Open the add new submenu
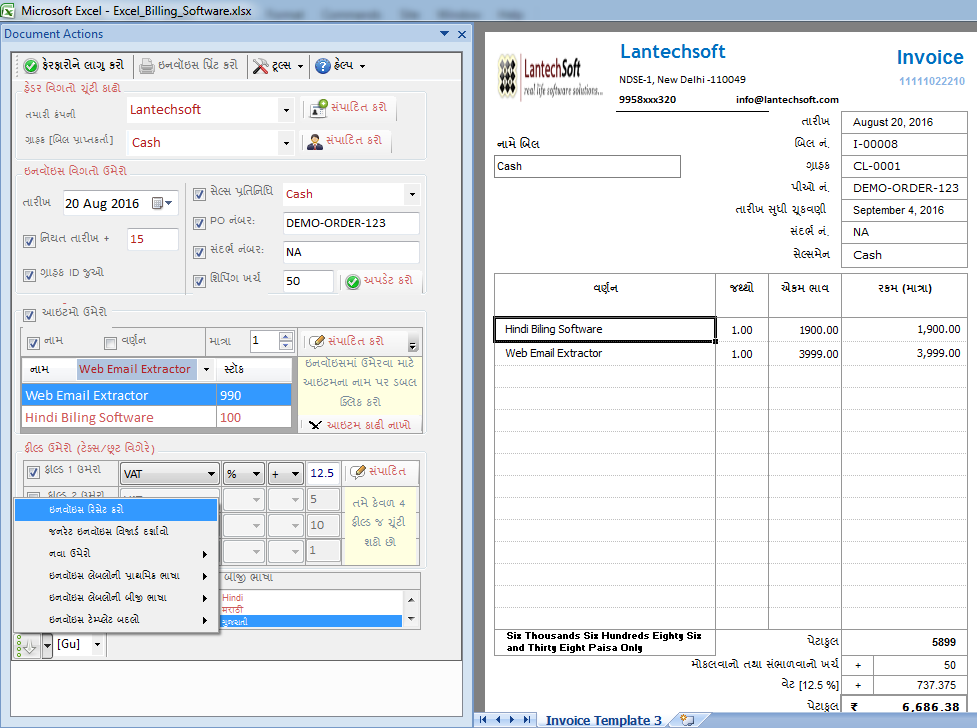This screenshot has height=728, width=977. click(117, 553)
